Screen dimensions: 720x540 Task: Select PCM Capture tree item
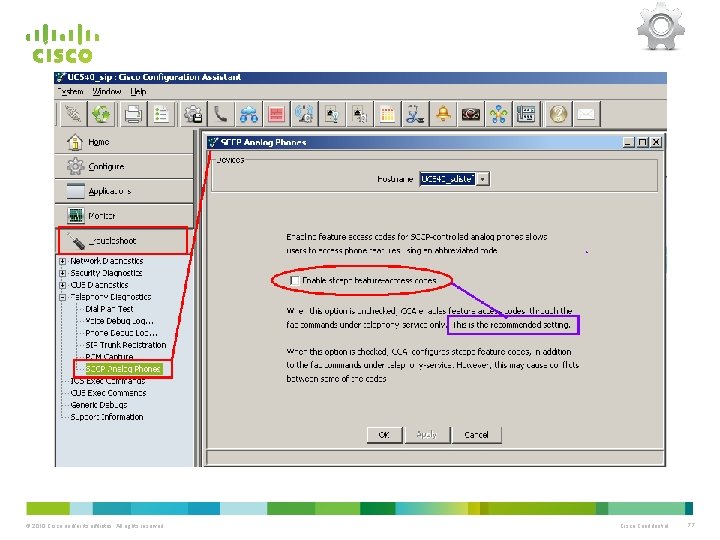point(109,357)
